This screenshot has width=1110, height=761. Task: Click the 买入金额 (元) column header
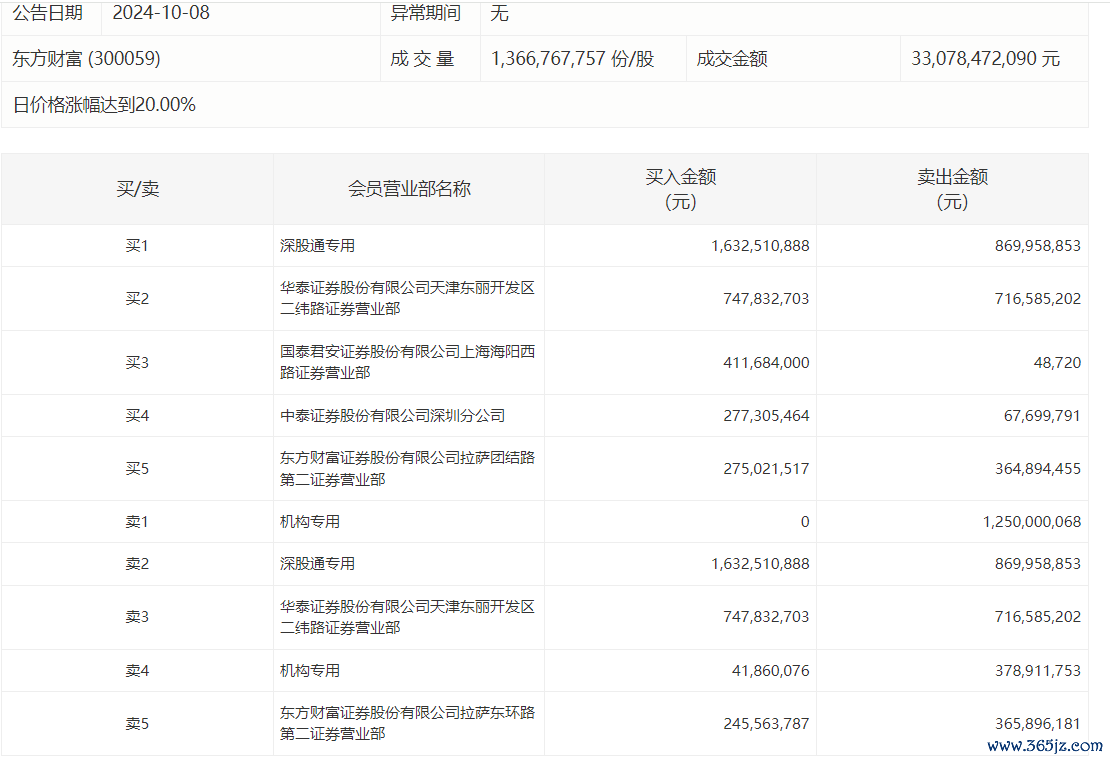(680, 189)
